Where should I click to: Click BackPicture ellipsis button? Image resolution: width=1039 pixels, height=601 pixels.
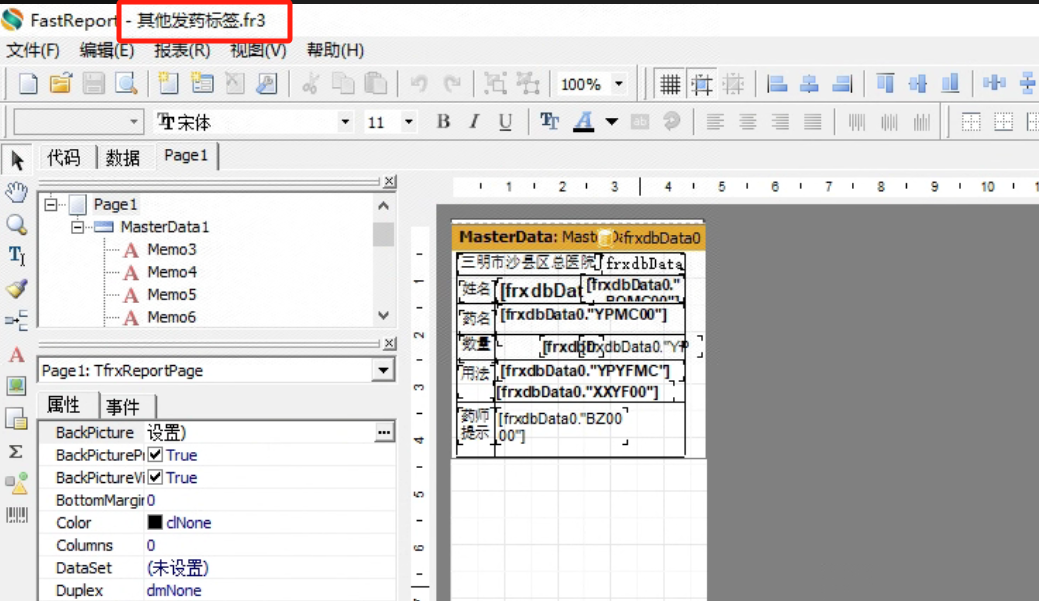384,433
